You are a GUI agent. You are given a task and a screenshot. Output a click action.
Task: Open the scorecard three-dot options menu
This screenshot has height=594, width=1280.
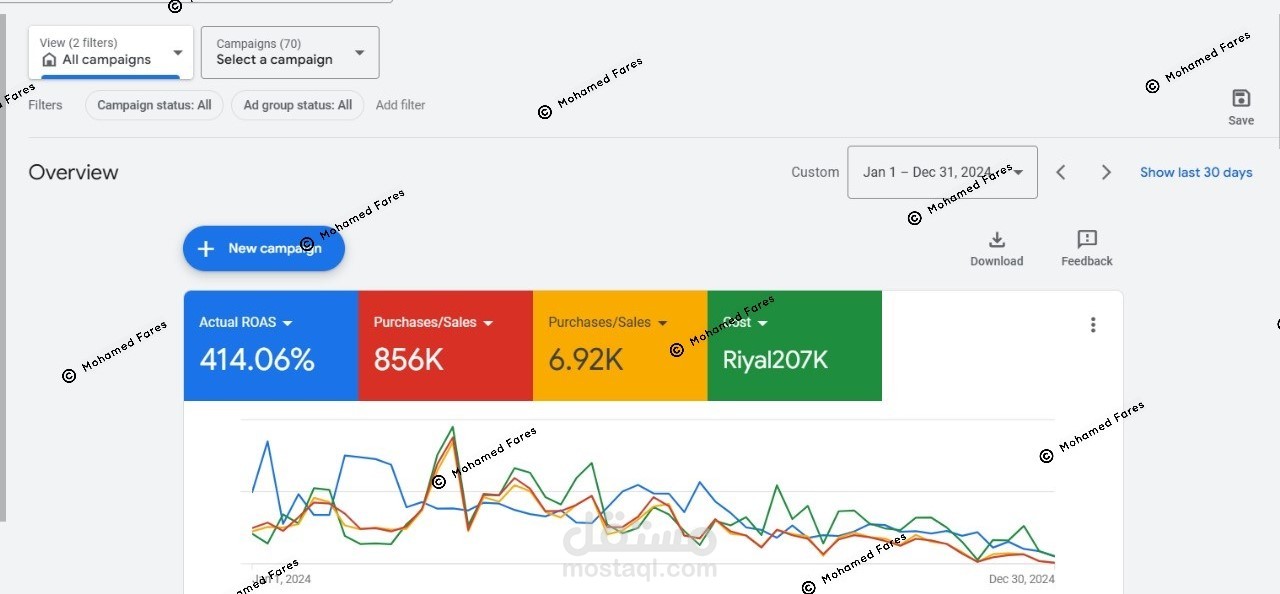(1093, 325)
